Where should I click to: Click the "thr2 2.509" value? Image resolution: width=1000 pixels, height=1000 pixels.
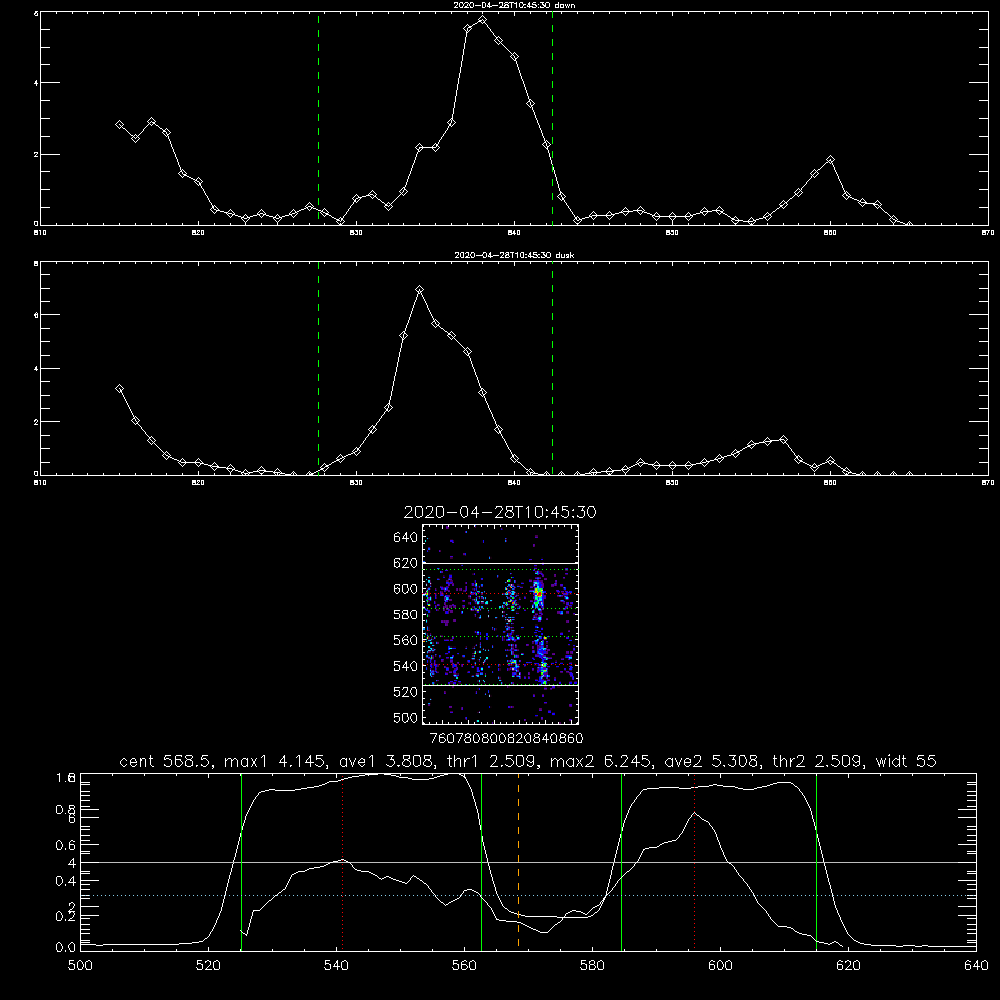(x=818, y=761)
